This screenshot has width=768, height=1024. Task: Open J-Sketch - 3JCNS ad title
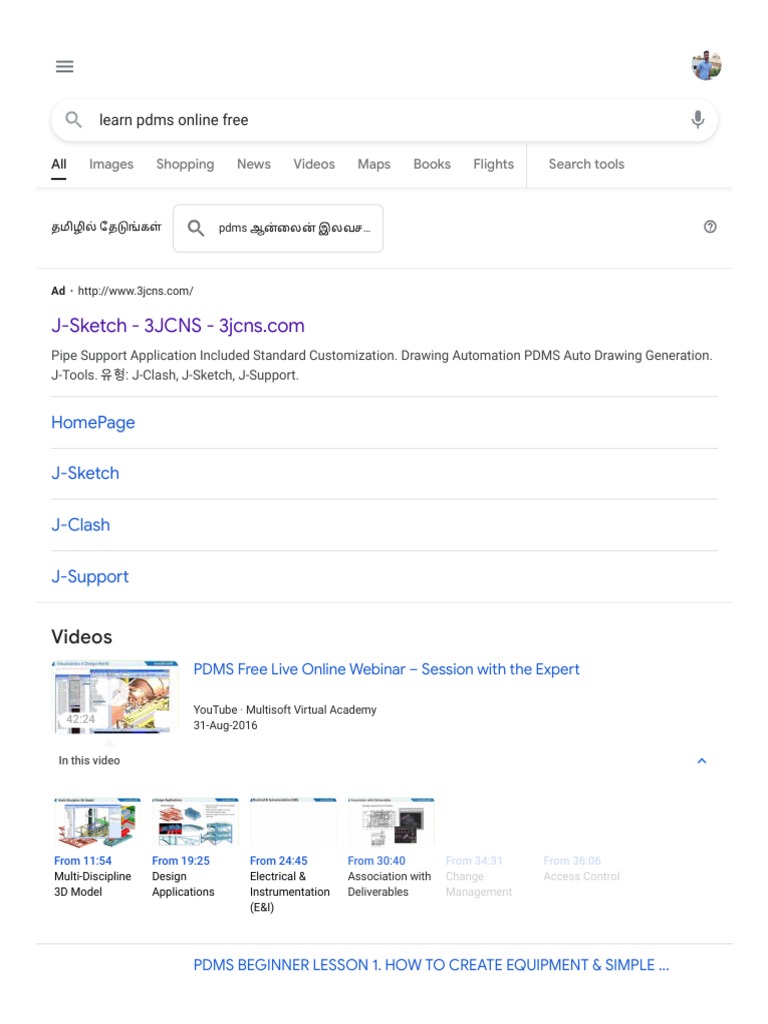click(178, 325)
